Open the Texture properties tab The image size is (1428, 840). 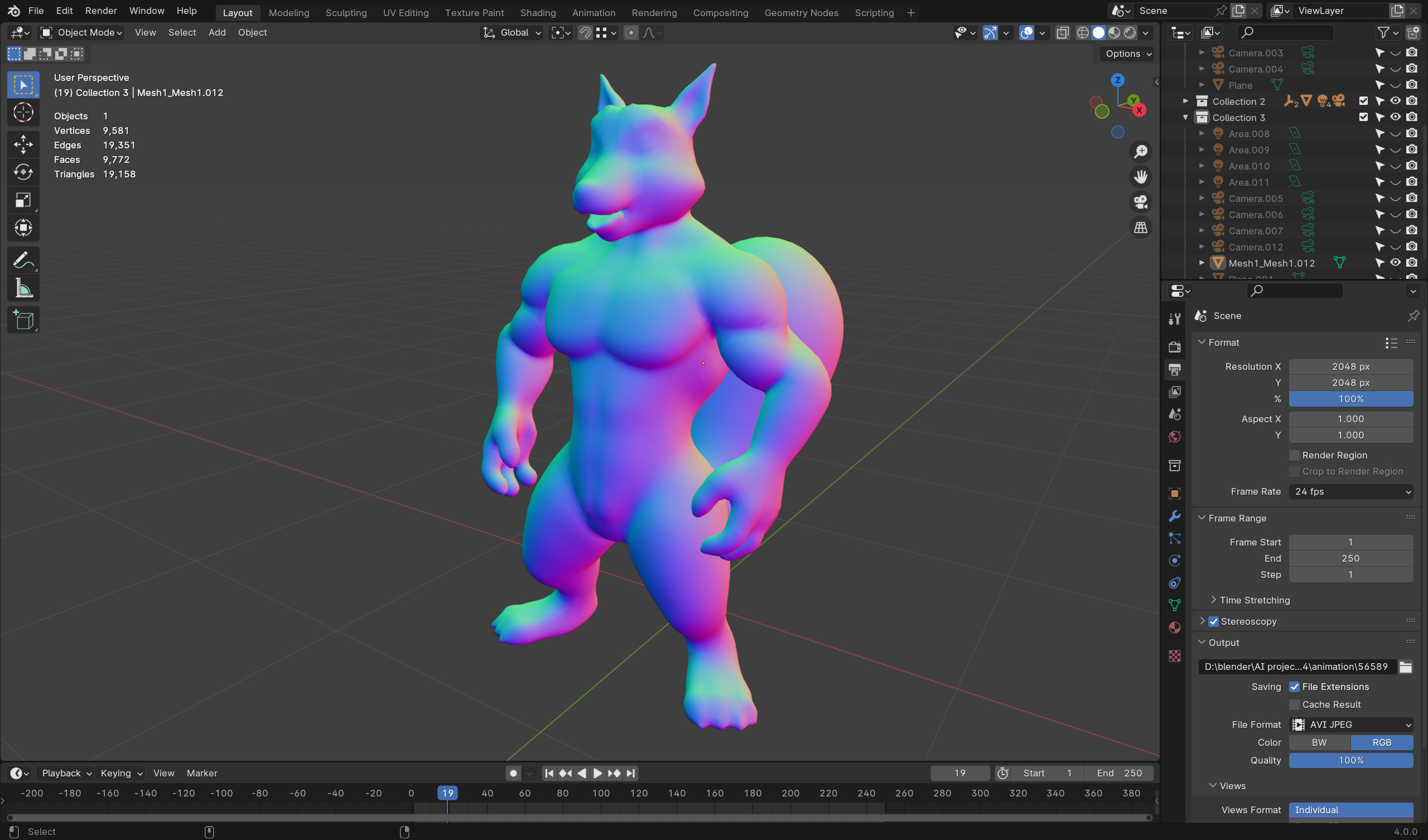[x=1174, y=656]
